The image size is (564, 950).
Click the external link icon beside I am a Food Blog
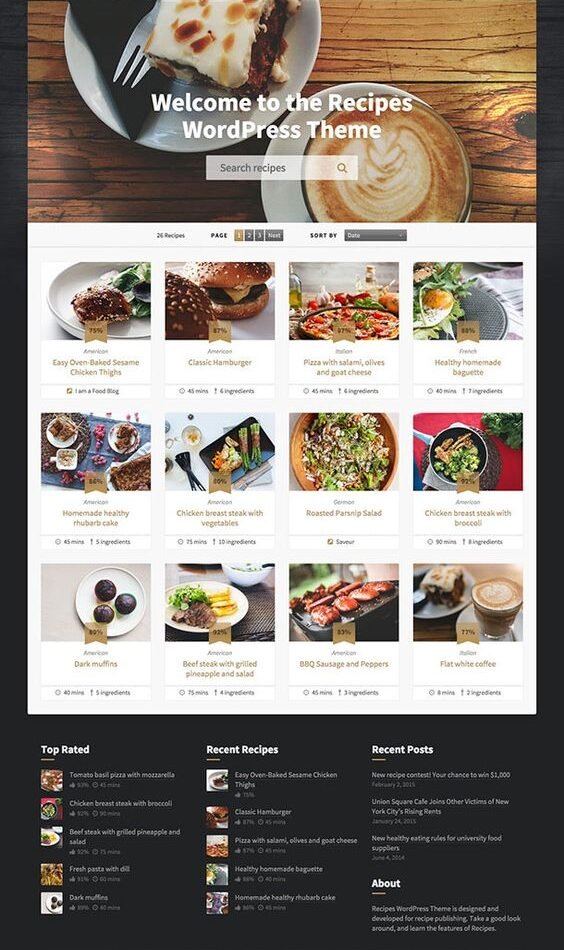click(70, 391)
